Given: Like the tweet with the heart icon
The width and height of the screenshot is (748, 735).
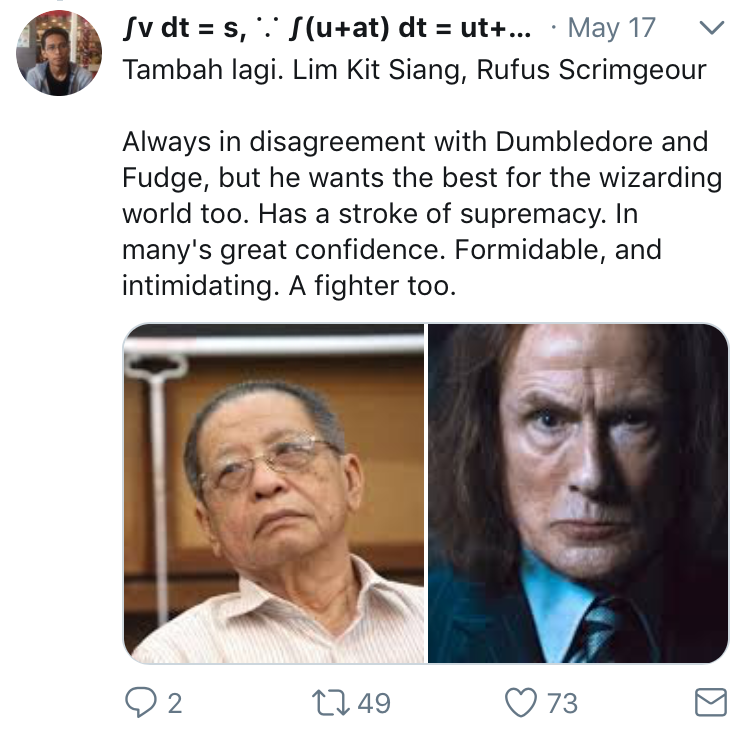Looking at the screenshot, I should 521,703.
